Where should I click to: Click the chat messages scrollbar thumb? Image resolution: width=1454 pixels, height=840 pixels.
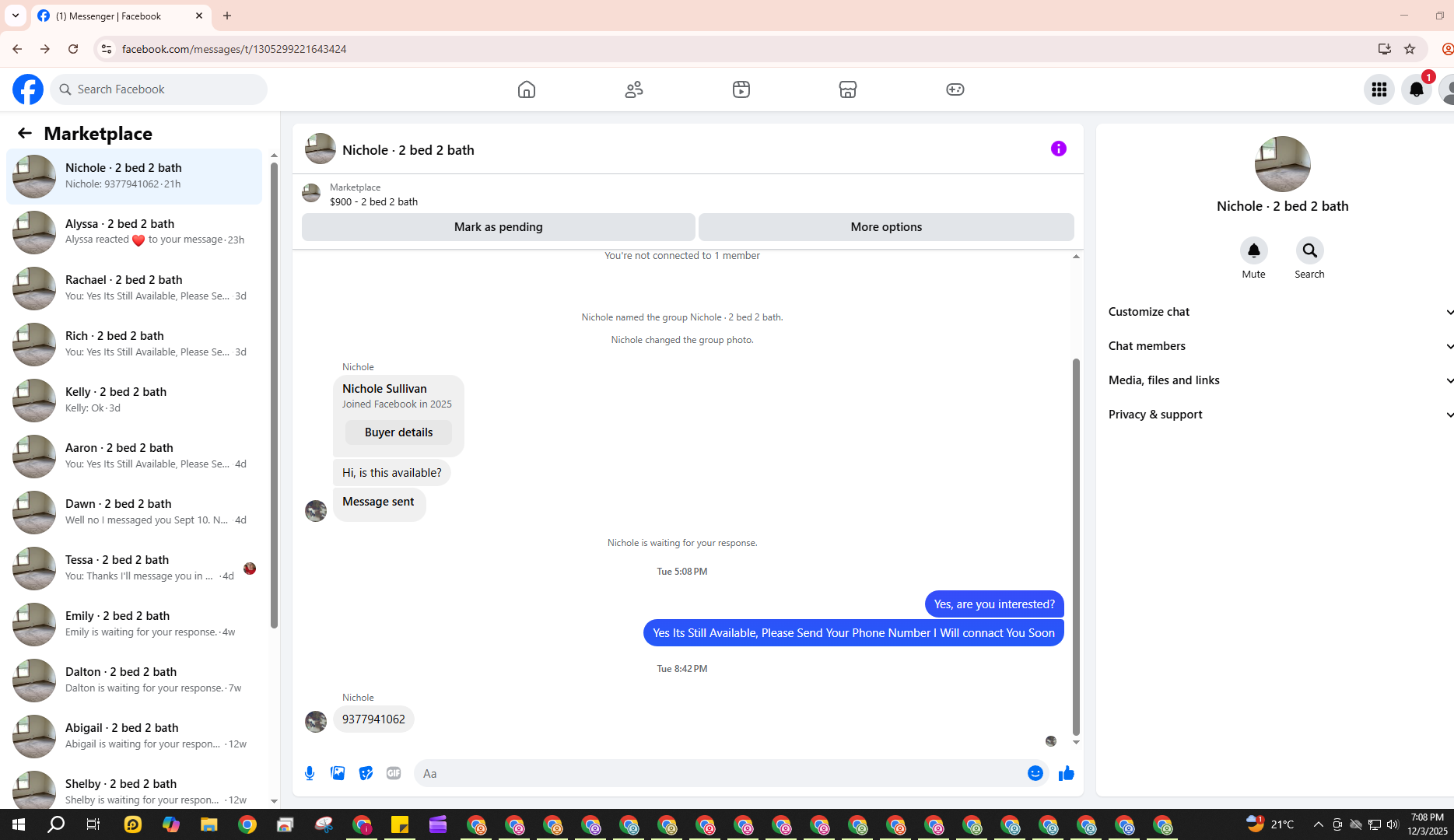pyautogui.click(x=1076, y=547)
